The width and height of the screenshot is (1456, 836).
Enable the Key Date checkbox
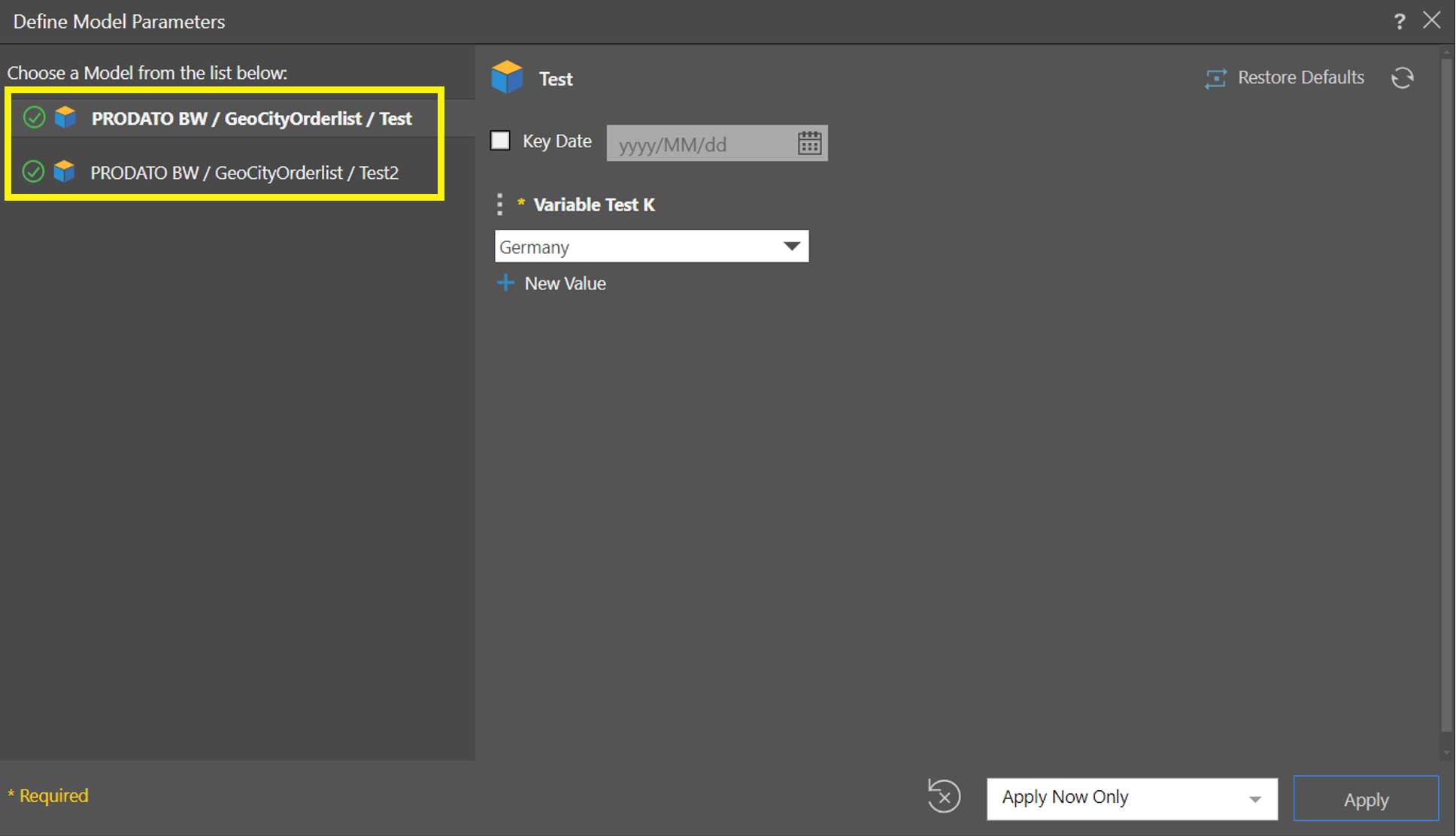pyautogui.click(x=500, y=141)
